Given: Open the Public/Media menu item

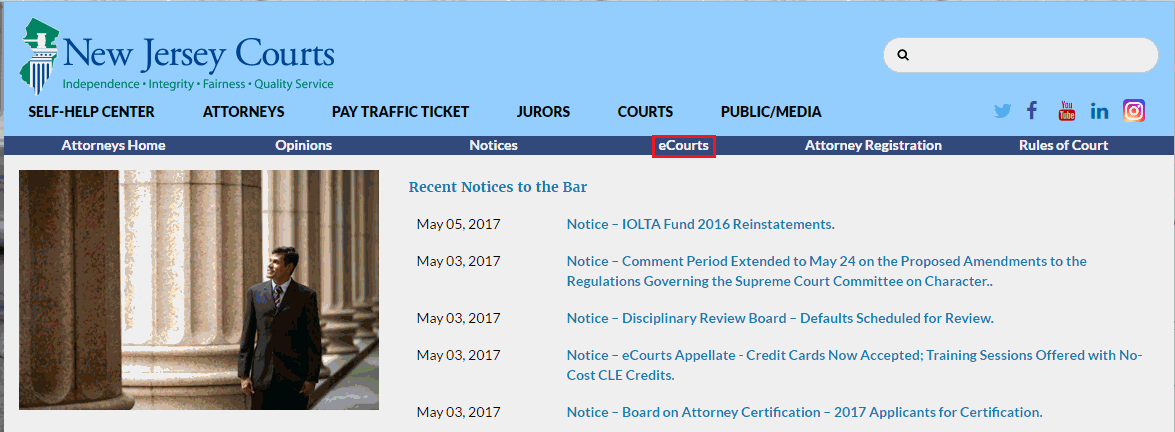Looking at the screenshot, I should pyautogui.click(x=771, y=112).
